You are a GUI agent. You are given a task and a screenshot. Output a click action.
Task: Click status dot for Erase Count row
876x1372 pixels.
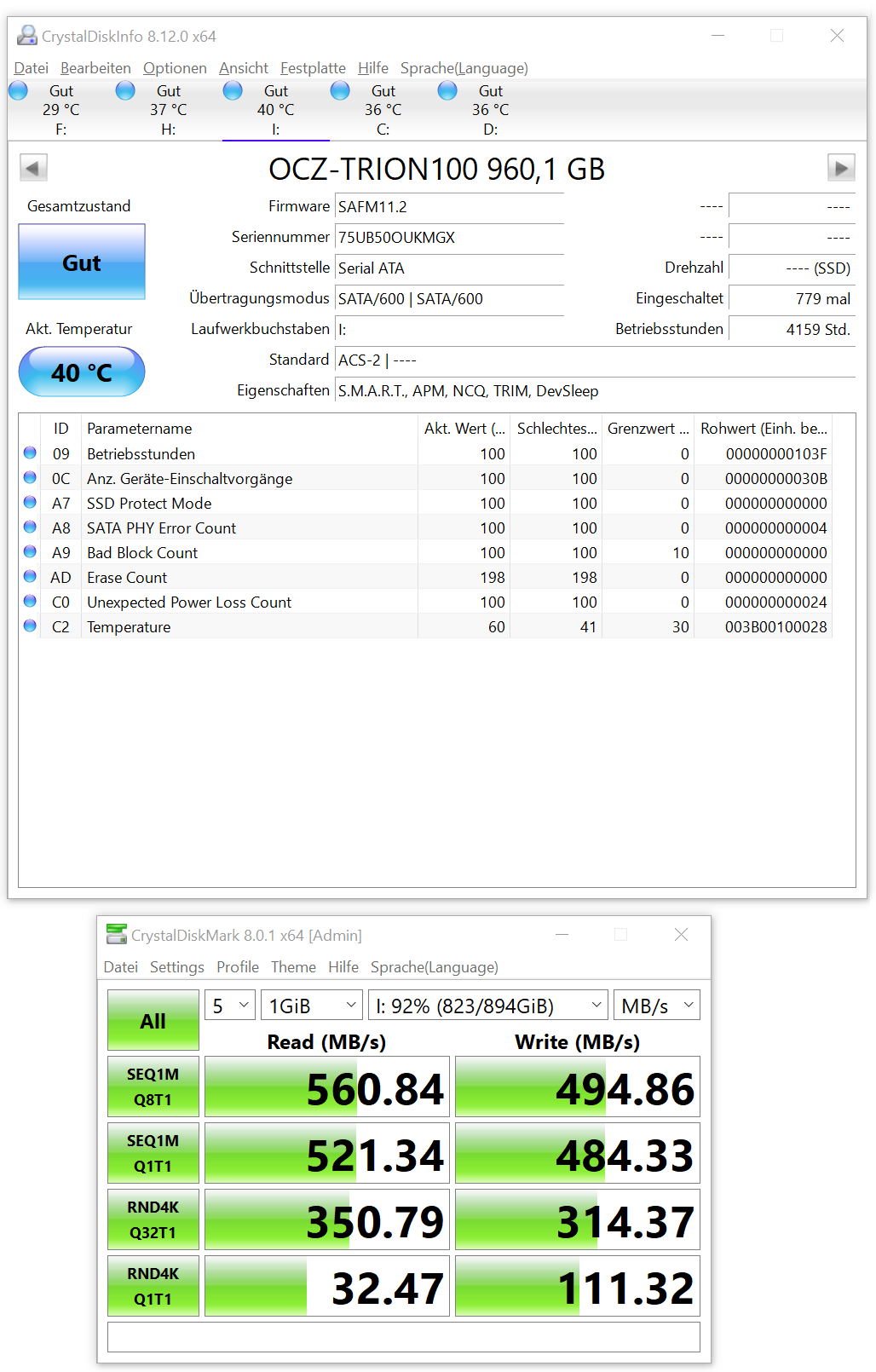[30, 577]
